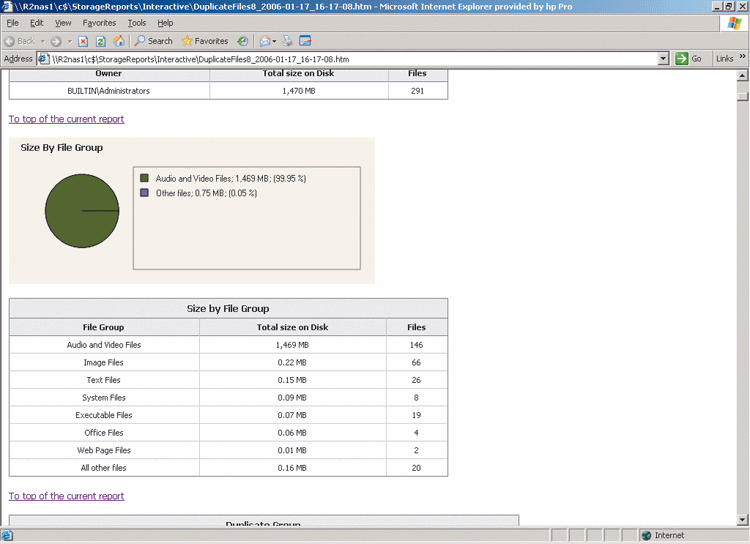This screenshot has height=544, width=750.
Task: Open the Favorites menu
Action: [99, 23]
